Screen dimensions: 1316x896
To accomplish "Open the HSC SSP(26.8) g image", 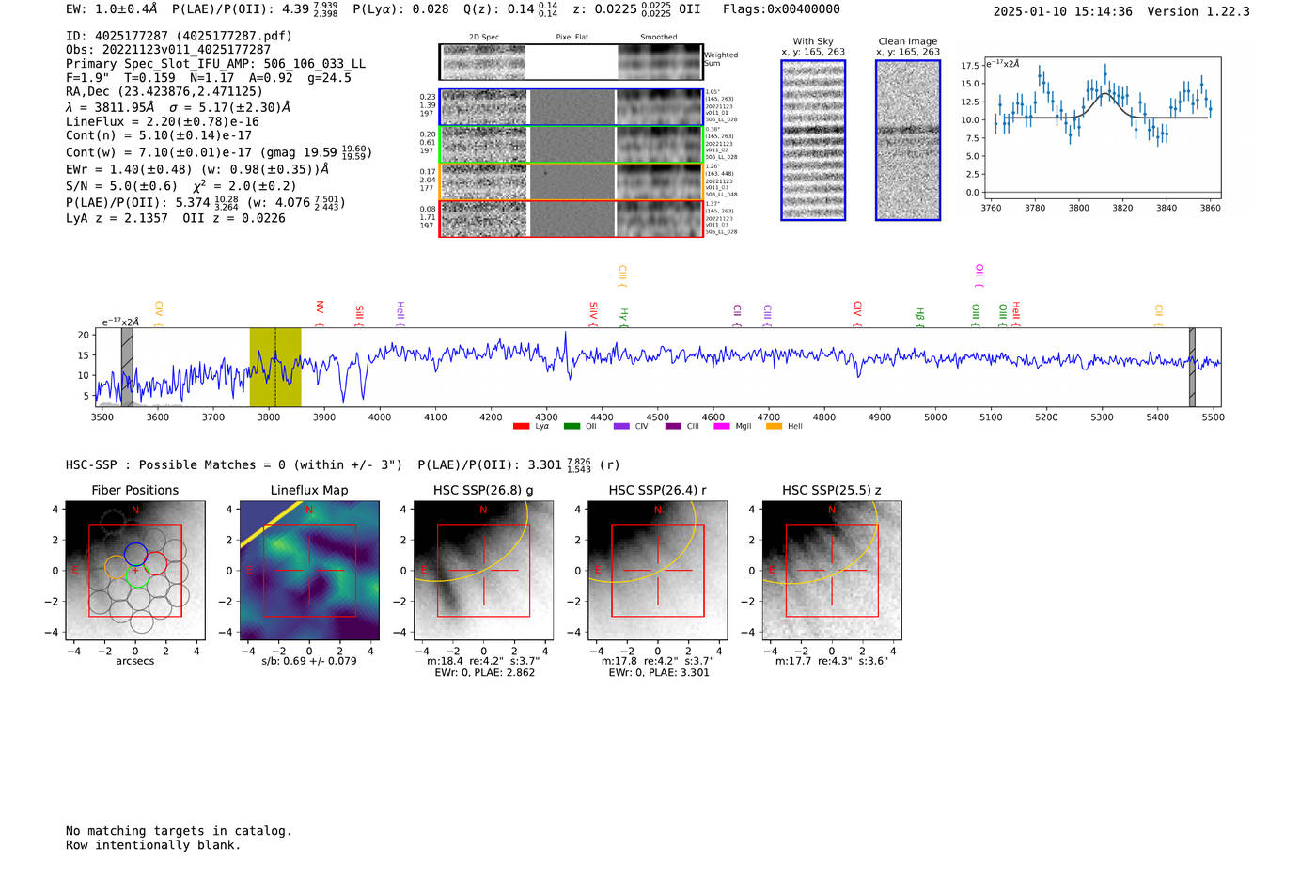I will (x=483, y=571).
